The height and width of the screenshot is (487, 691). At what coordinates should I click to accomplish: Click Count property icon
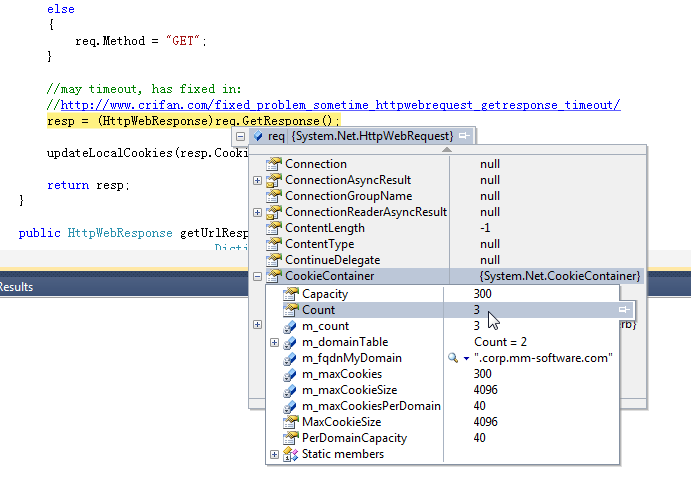click(x=290, y=310)
